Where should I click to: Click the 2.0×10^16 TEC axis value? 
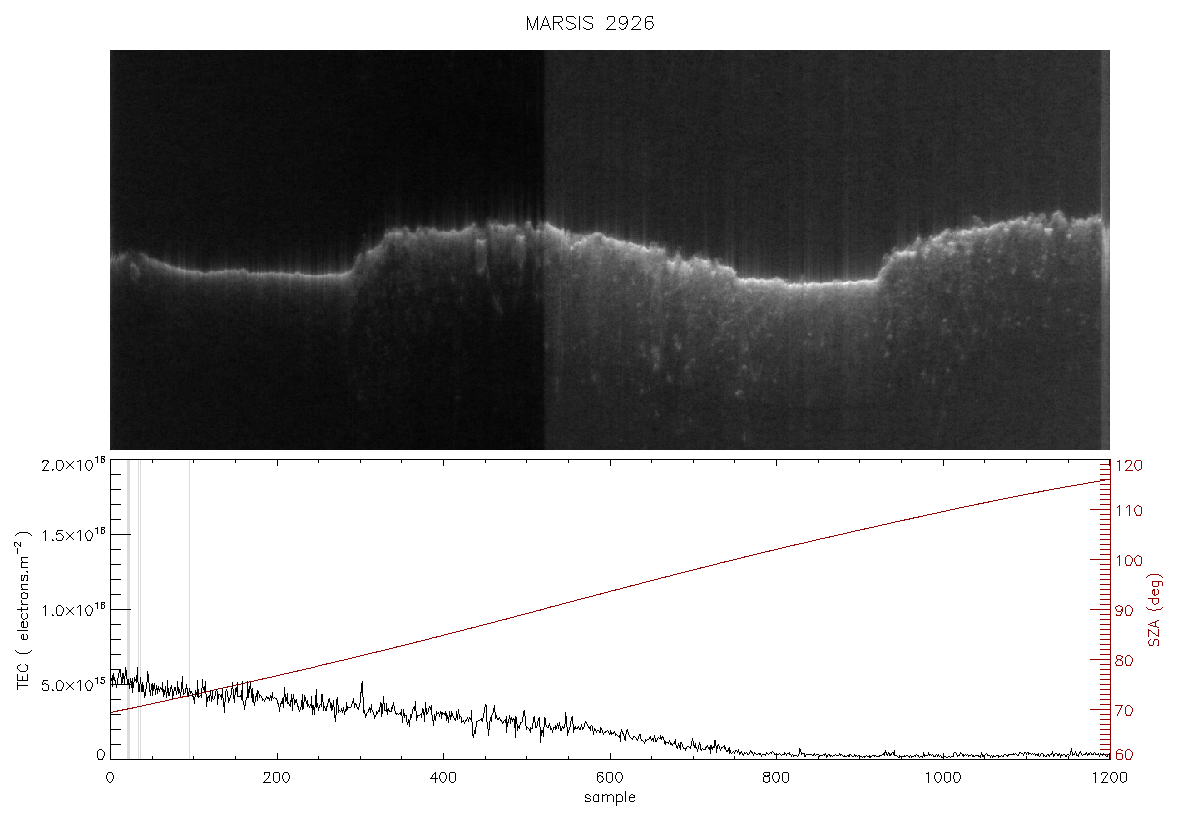point(73,464)
